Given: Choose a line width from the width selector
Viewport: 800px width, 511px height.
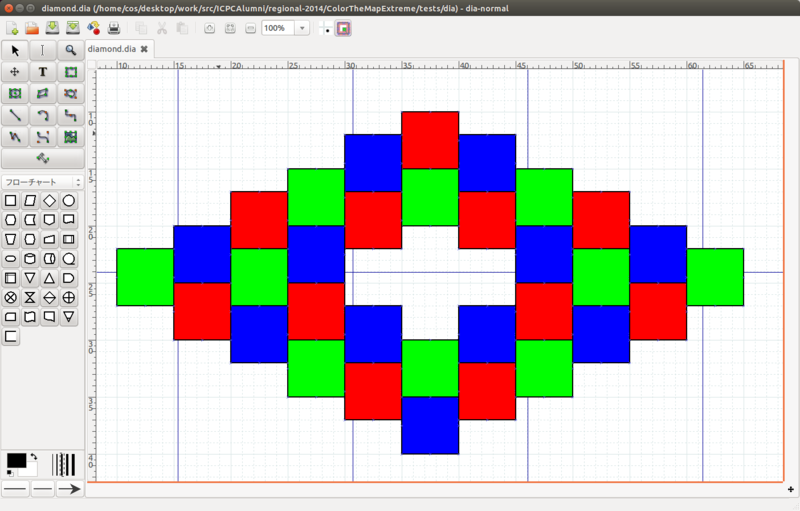Looking at the screenshot, I should [x=64, y=465].
